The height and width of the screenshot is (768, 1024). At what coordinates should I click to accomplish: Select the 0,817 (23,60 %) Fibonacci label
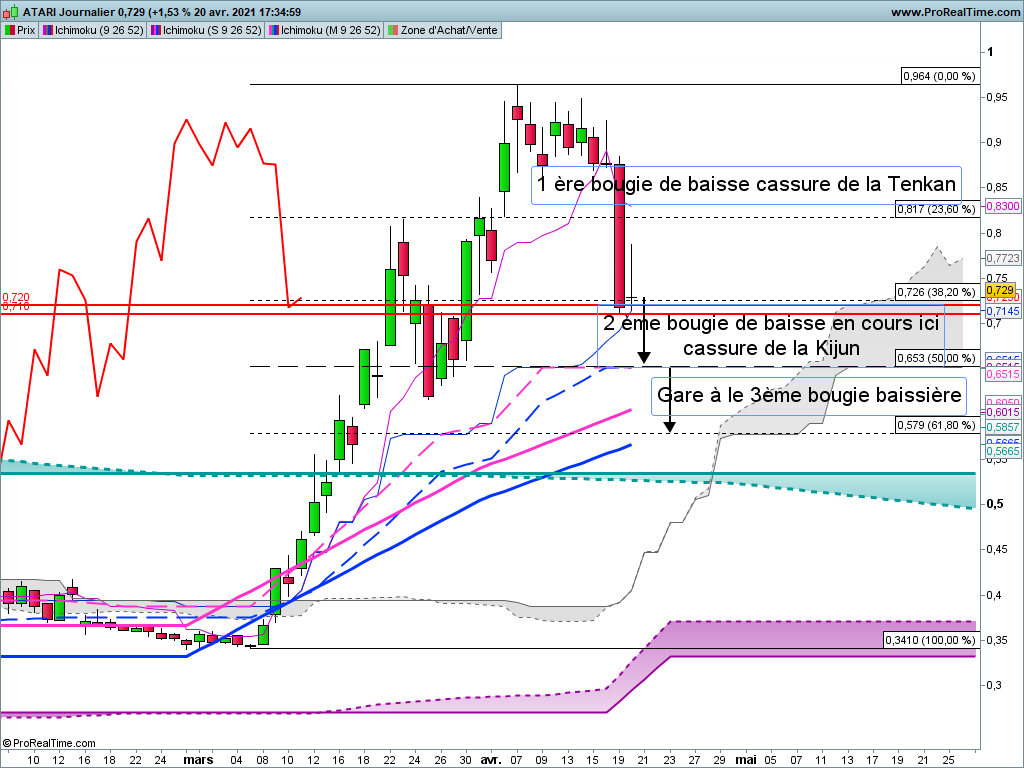pyautogui.click(x=936, y=209)
